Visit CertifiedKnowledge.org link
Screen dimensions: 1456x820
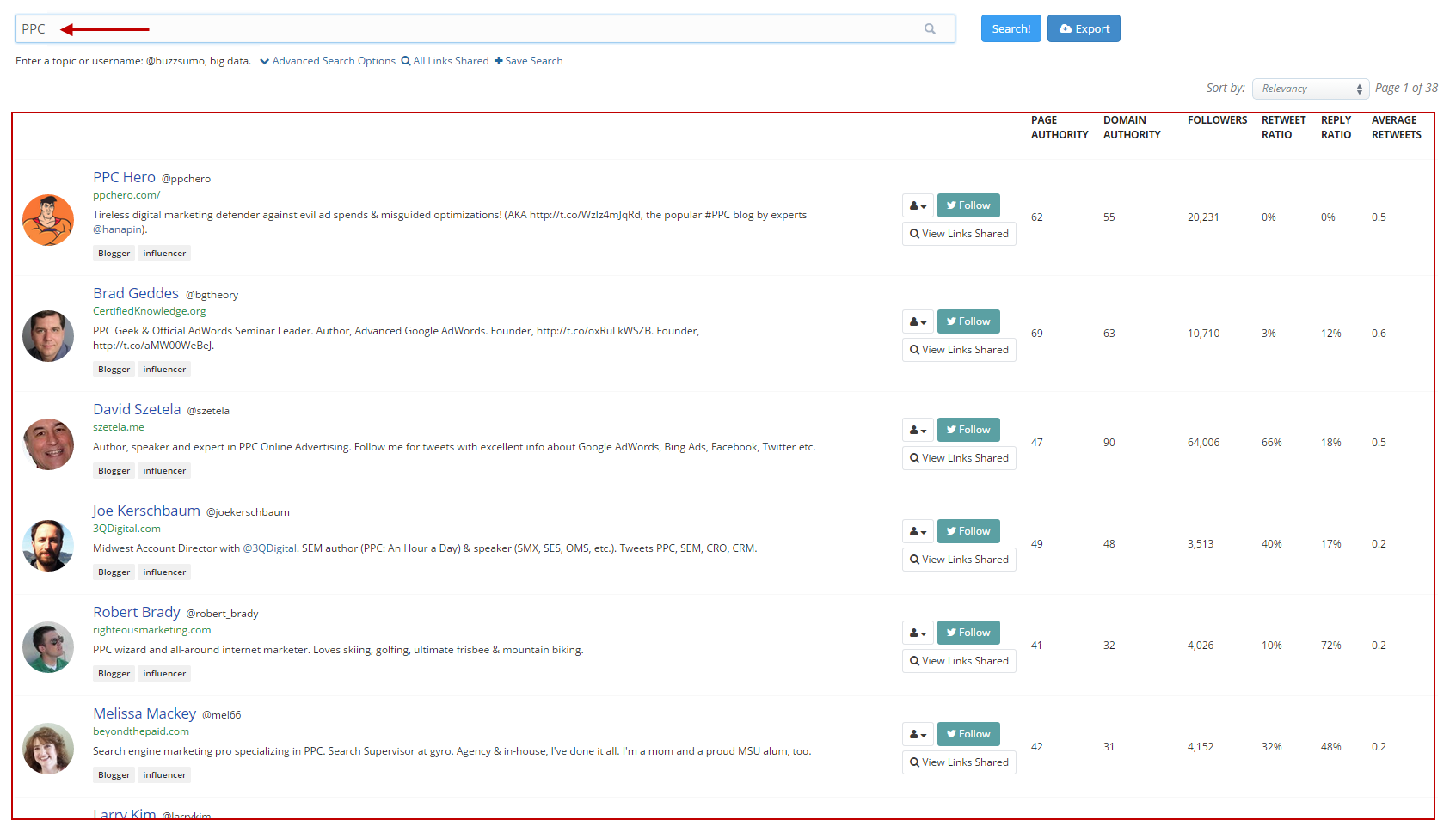pyautogui.click(x=150, y=311)
